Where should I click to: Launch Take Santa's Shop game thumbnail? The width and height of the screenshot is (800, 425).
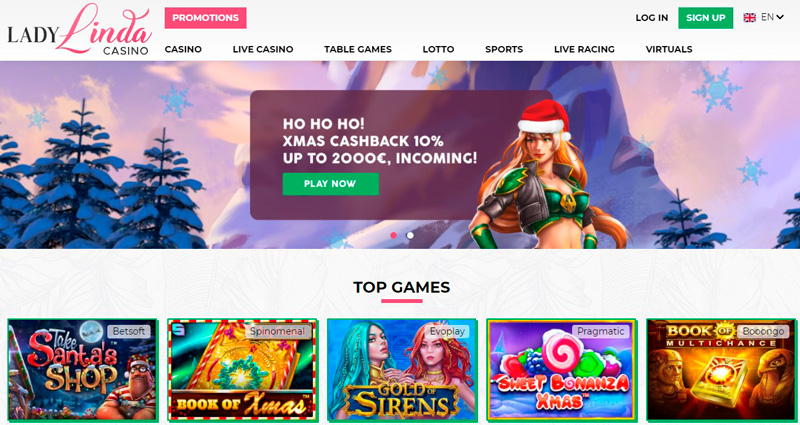coord(83,370)
